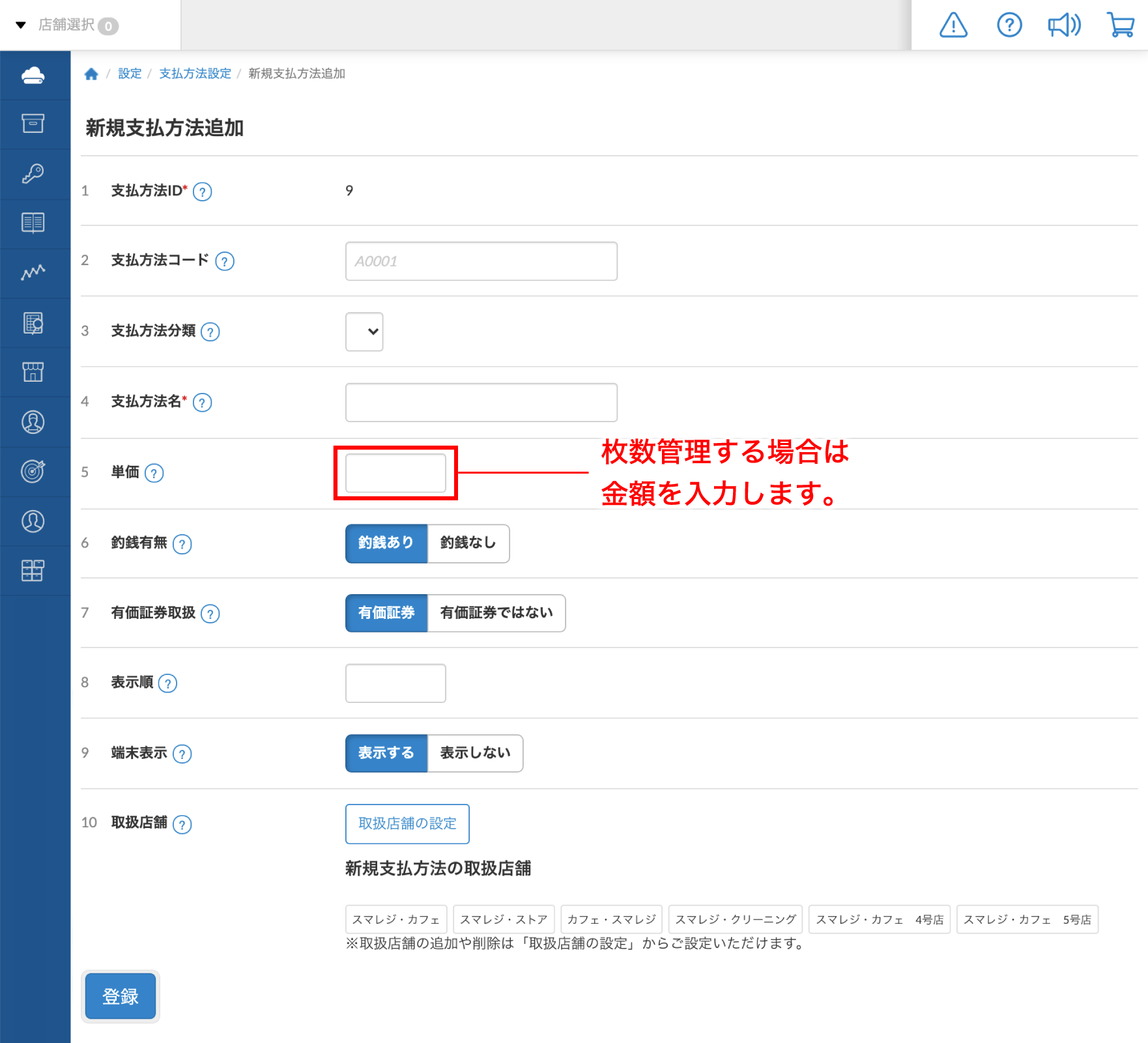Open the 支払方法分類 dropdown
1148x1043 pixels.
click(364, 332)
